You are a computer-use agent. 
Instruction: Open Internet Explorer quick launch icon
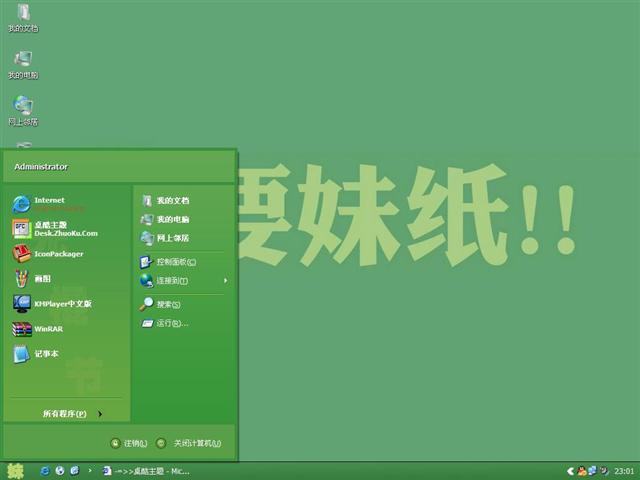[x=45, y=471]
